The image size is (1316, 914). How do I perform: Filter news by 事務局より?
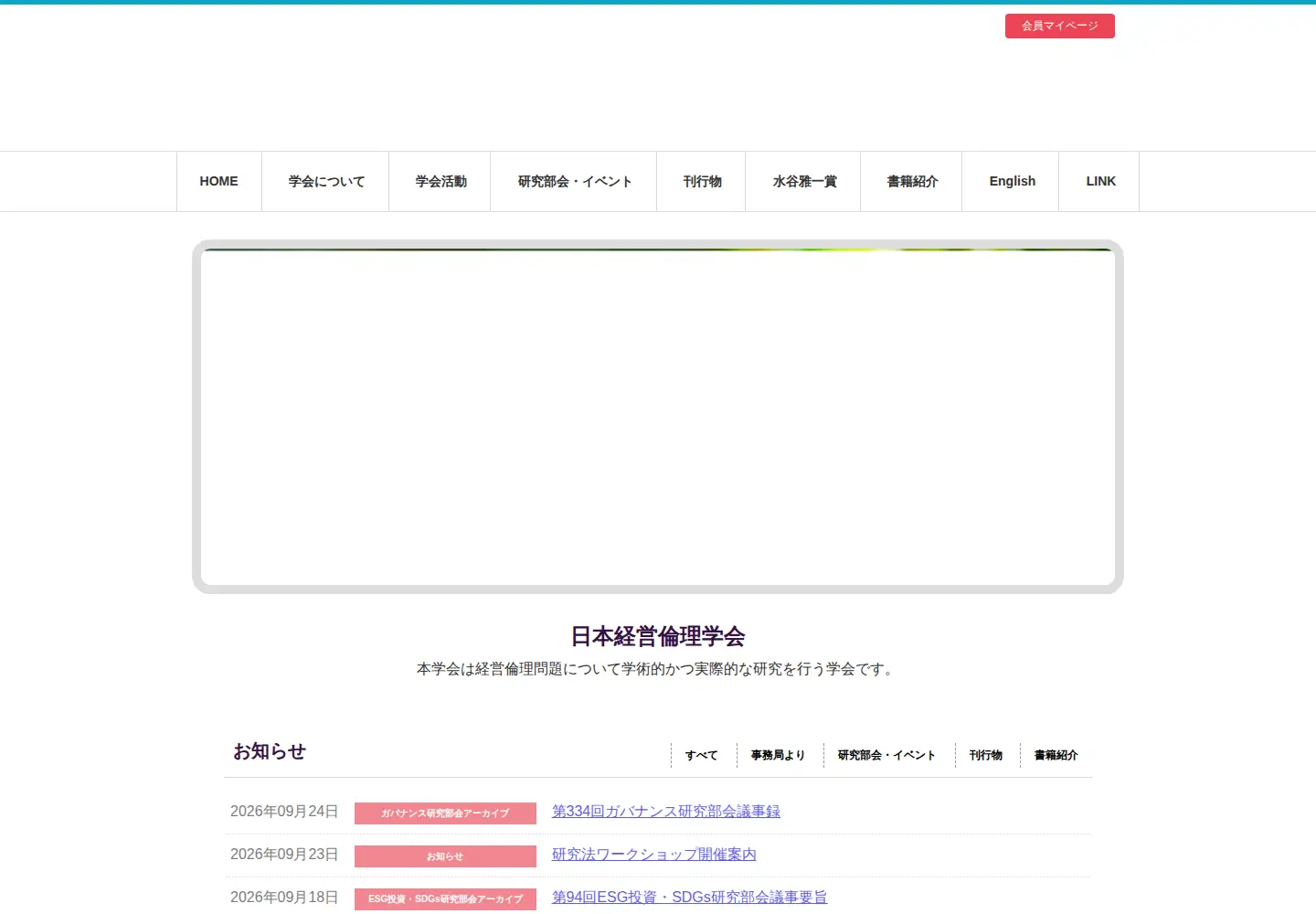[x=778, y=755]
